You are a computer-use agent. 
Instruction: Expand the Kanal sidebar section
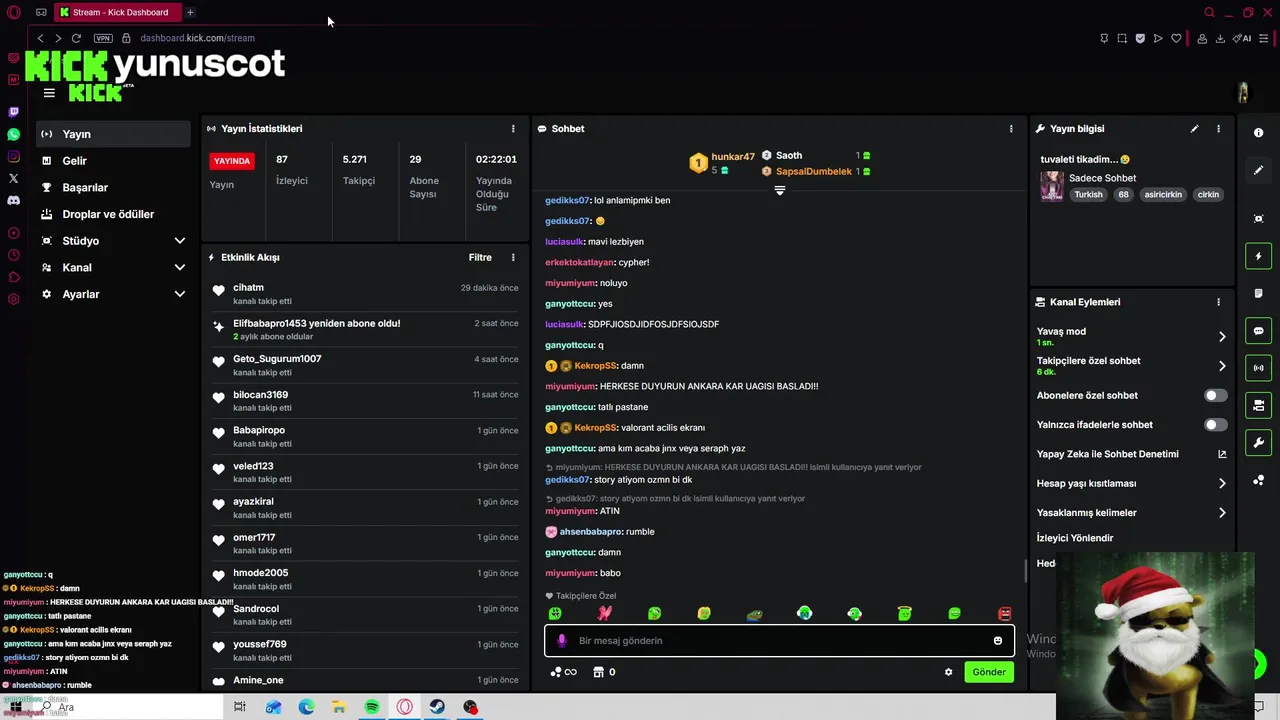coord(180,268)
